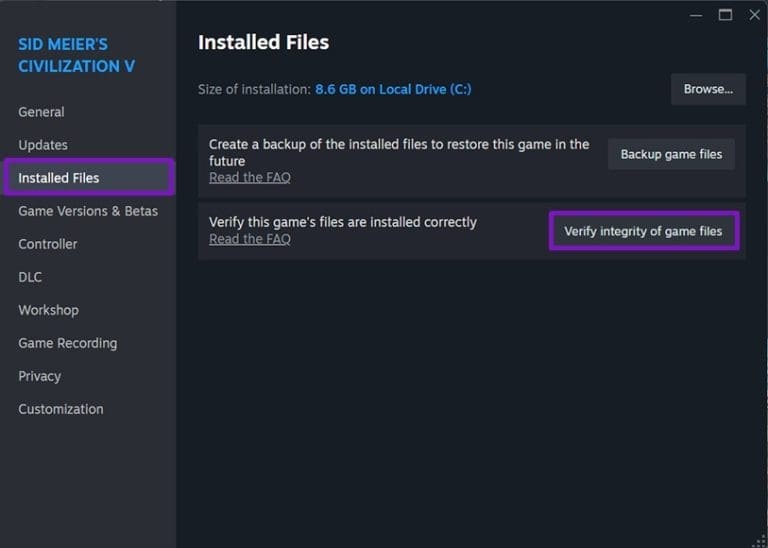Viewport: 768px width, 548px height.
Task: Verify integrity of game files
Action: coord(644,231)
